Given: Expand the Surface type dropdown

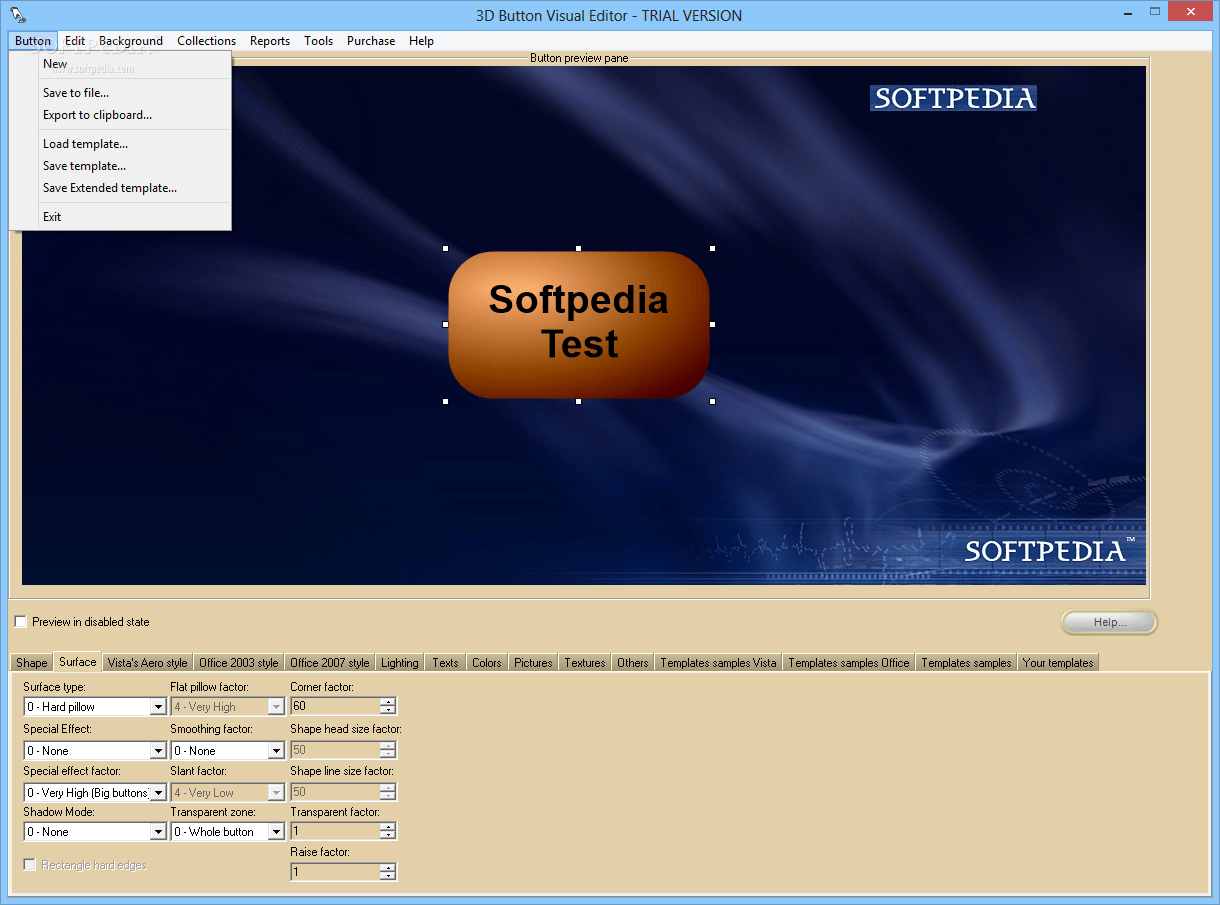Looking at the screenshot, I should click(157, 707).
